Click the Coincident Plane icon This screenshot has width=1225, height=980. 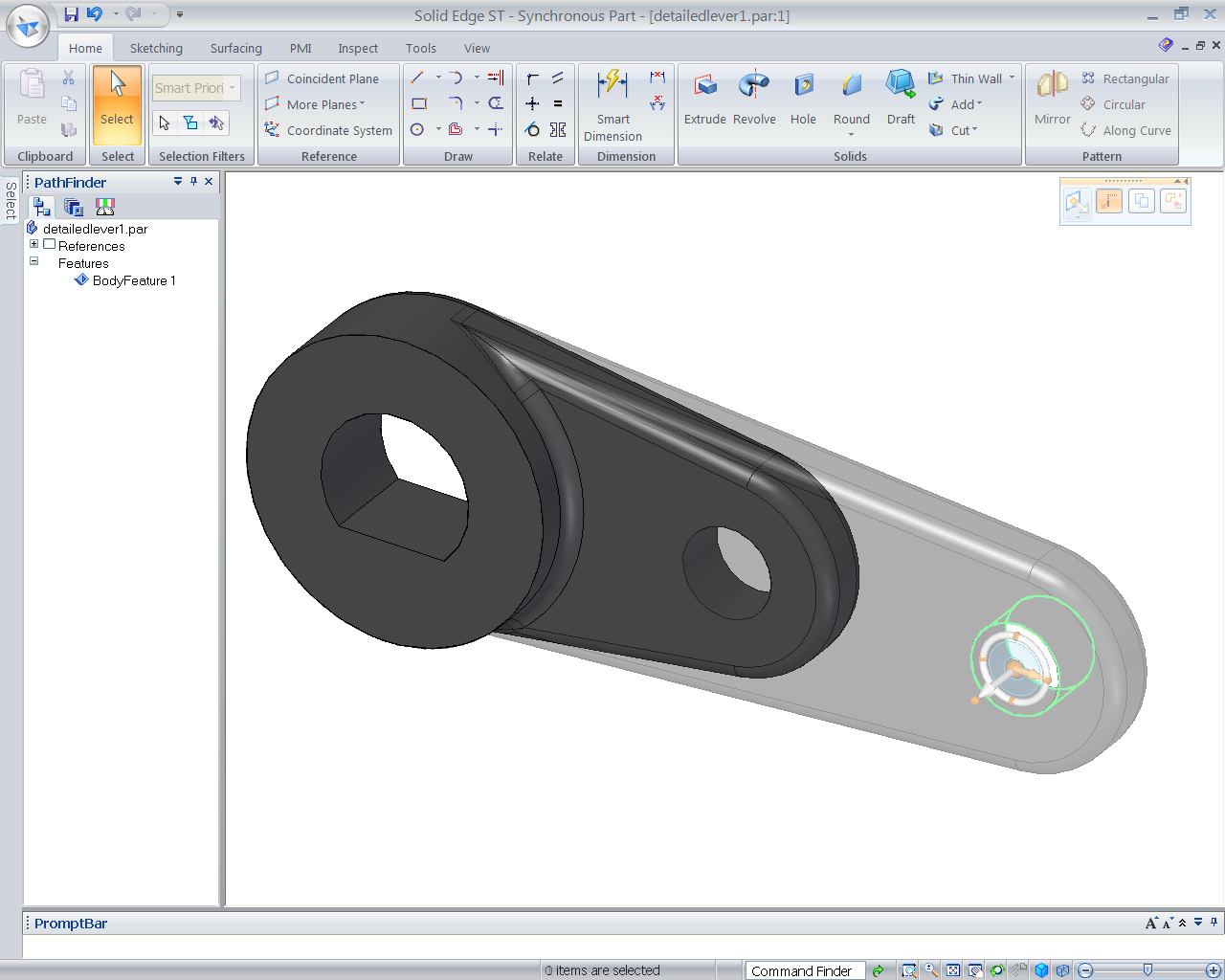273,78
